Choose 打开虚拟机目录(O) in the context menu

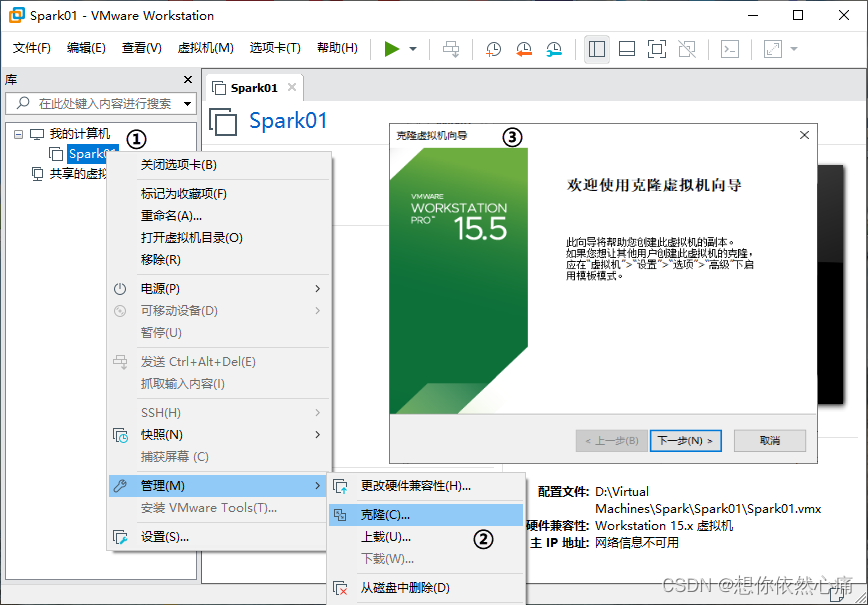[x=219, y=238]
